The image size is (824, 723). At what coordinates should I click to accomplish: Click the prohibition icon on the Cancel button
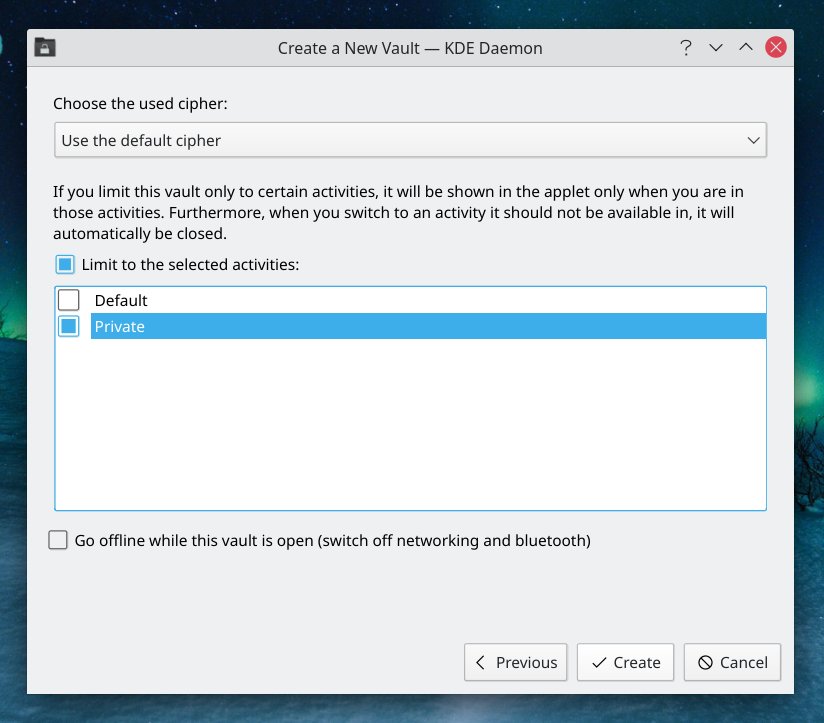pos(706,662)
